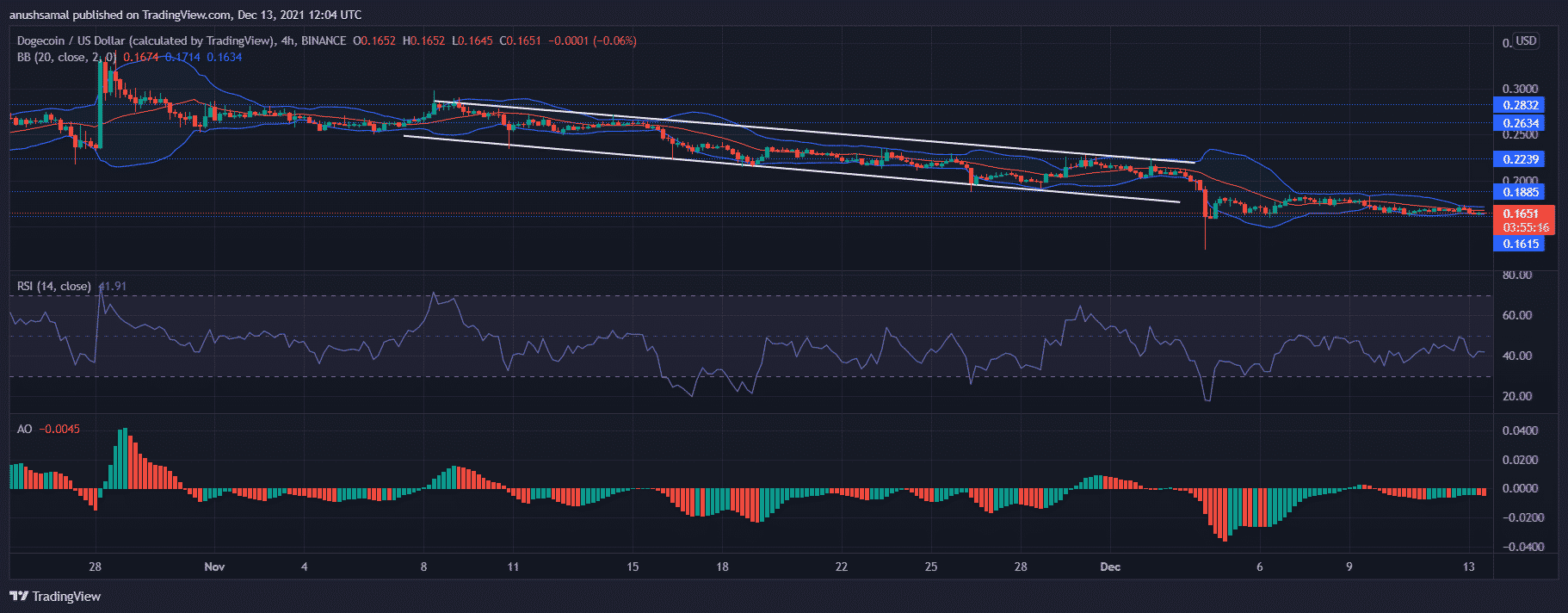Select the 13 date marker on time axis
The height and width of the screenshot is (613, 1568).
(1468, 567)
